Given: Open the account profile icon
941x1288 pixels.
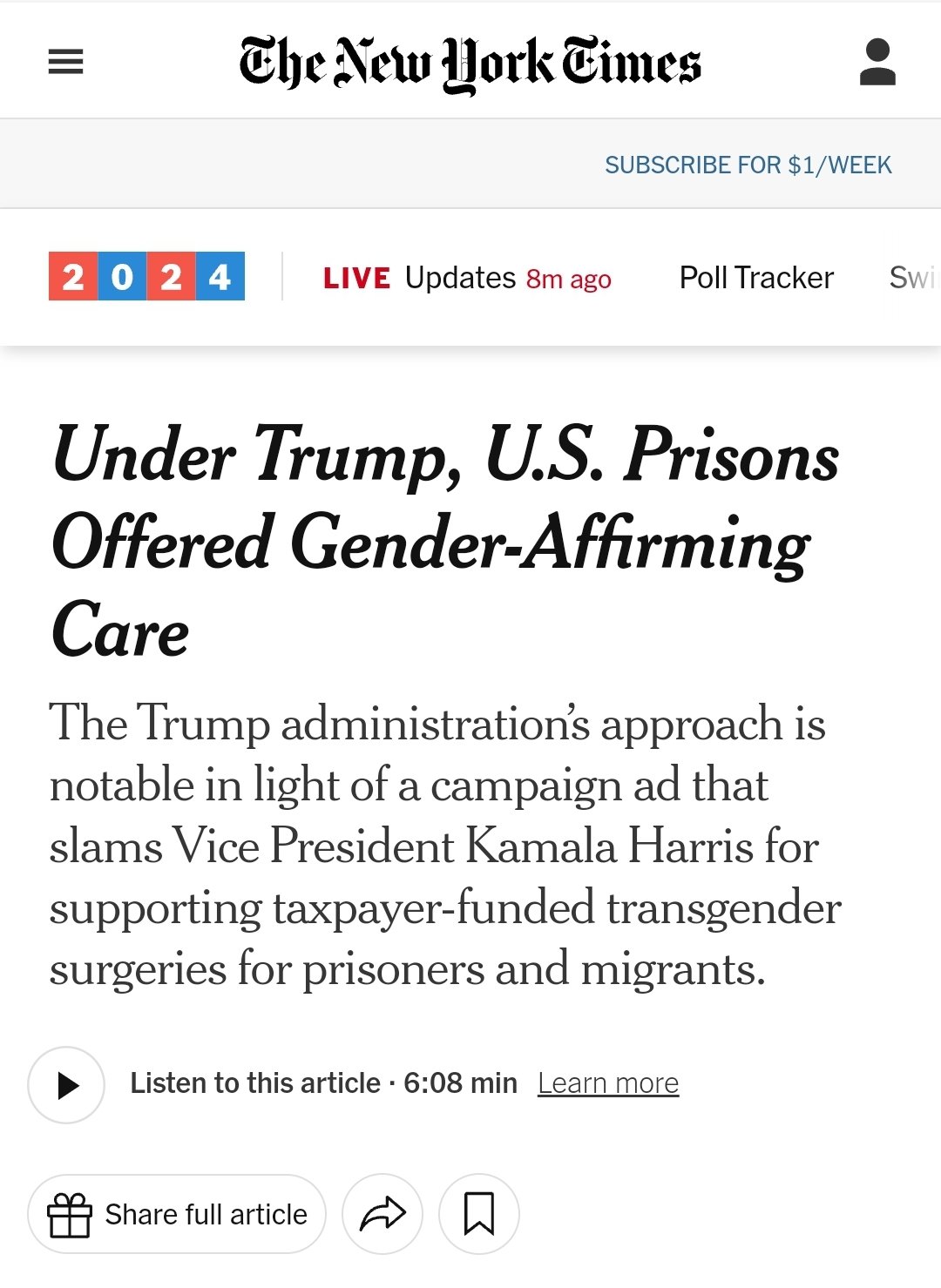Looking at the screenshot, I should tap(877, 62).
